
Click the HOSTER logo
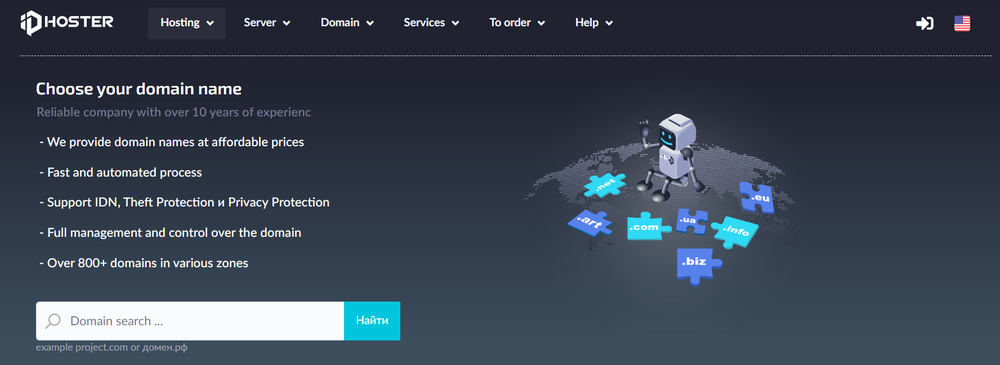[66, 23]
